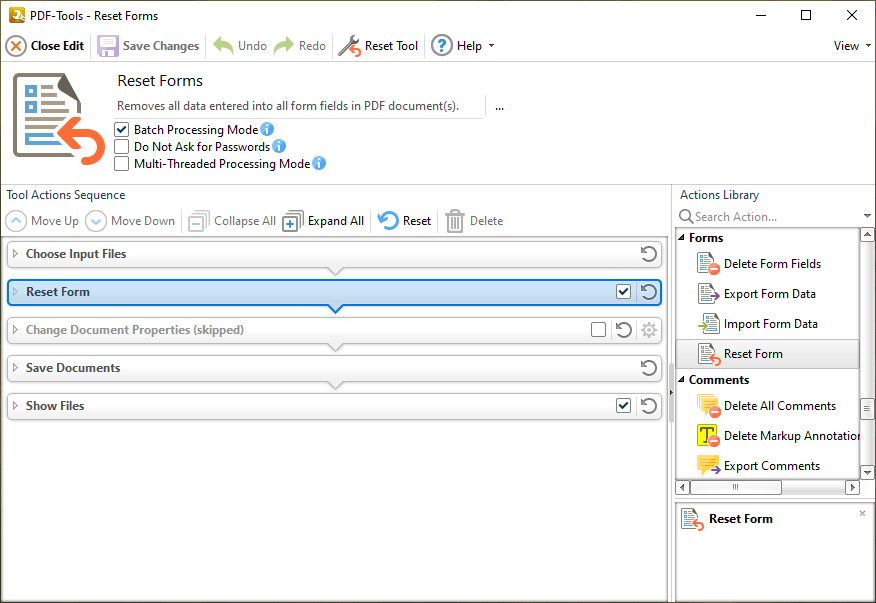Viewport: 876px width, 603px height.
Task: Open the View menu
Action: click(x=851, y=46)
